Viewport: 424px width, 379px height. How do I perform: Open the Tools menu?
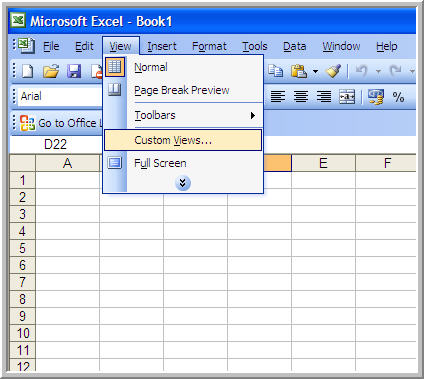[255, 46]
